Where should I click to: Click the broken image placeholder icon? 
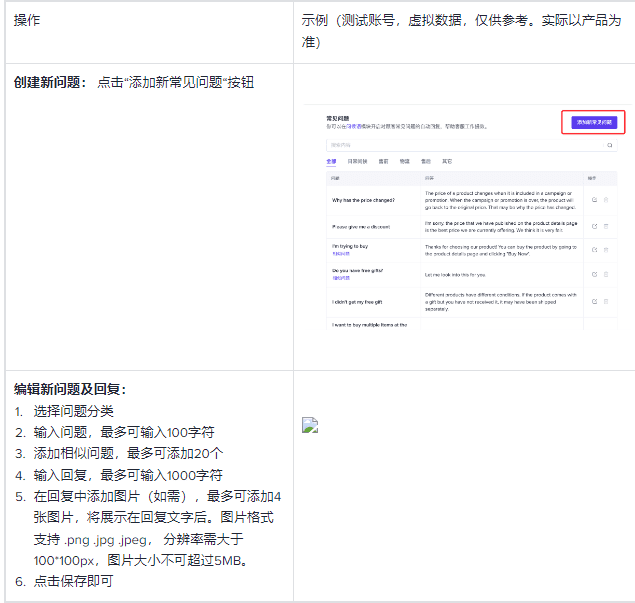(310, 425)
